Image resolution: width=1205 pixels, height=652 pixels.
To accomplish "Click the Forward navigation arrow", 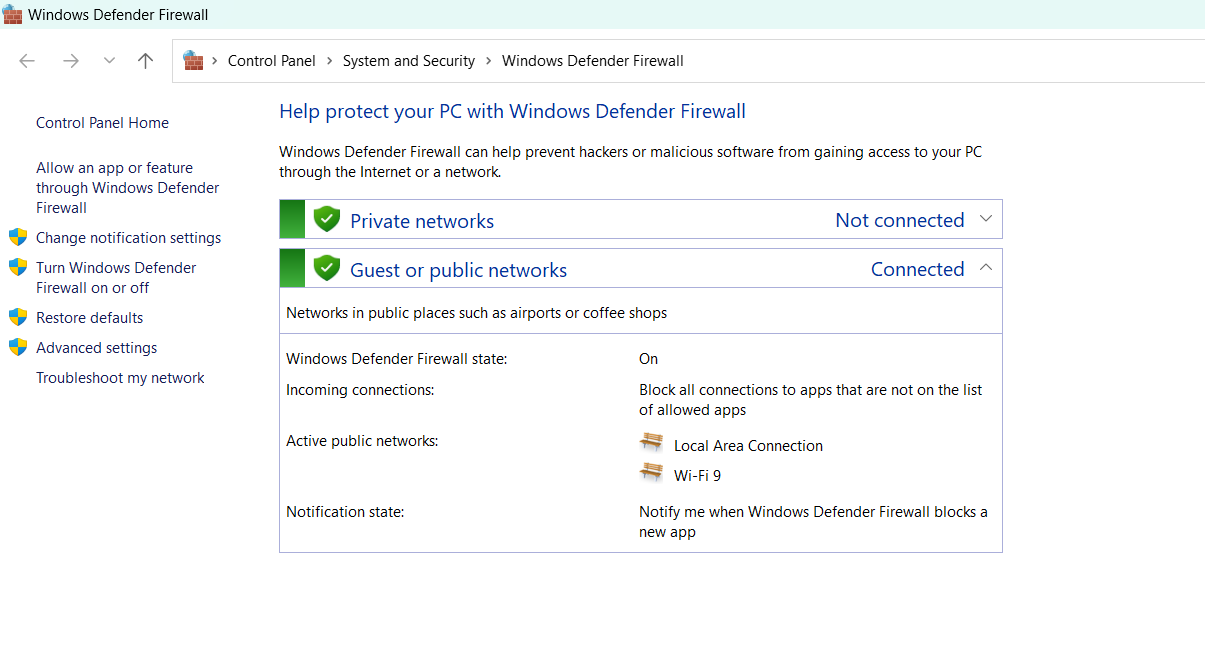I will (x=70, y=61).
